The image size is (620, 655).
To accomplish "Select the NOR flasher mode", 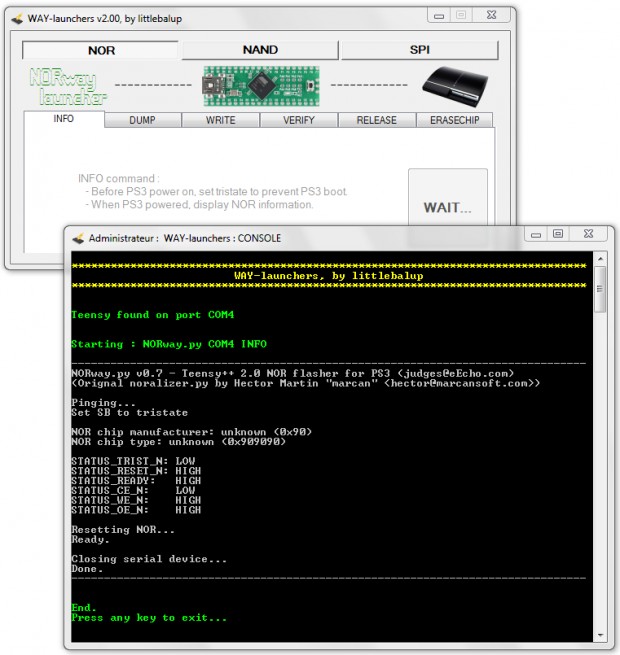I will tap(100, 50).
